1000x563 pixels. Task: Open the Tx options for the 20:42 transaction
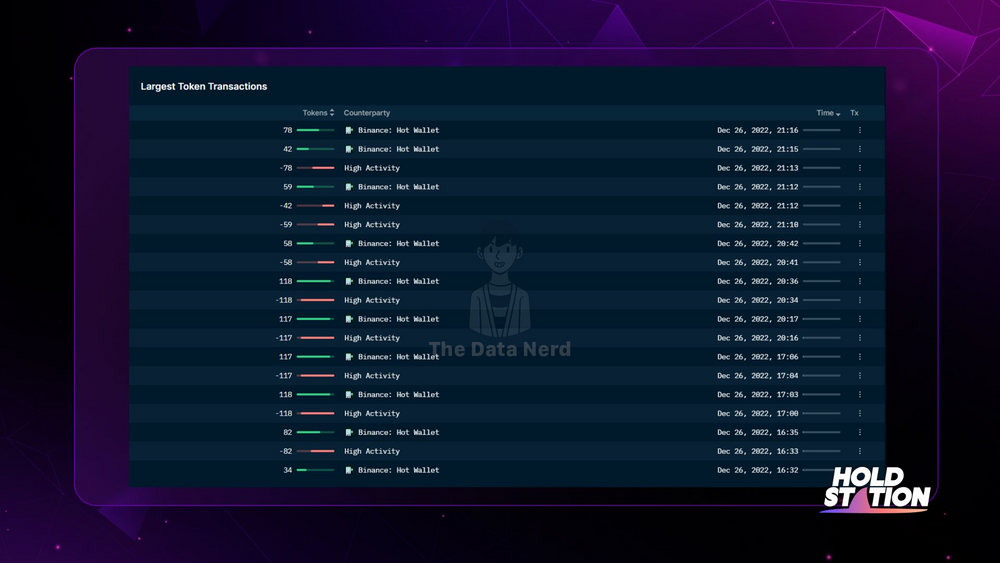860,244
